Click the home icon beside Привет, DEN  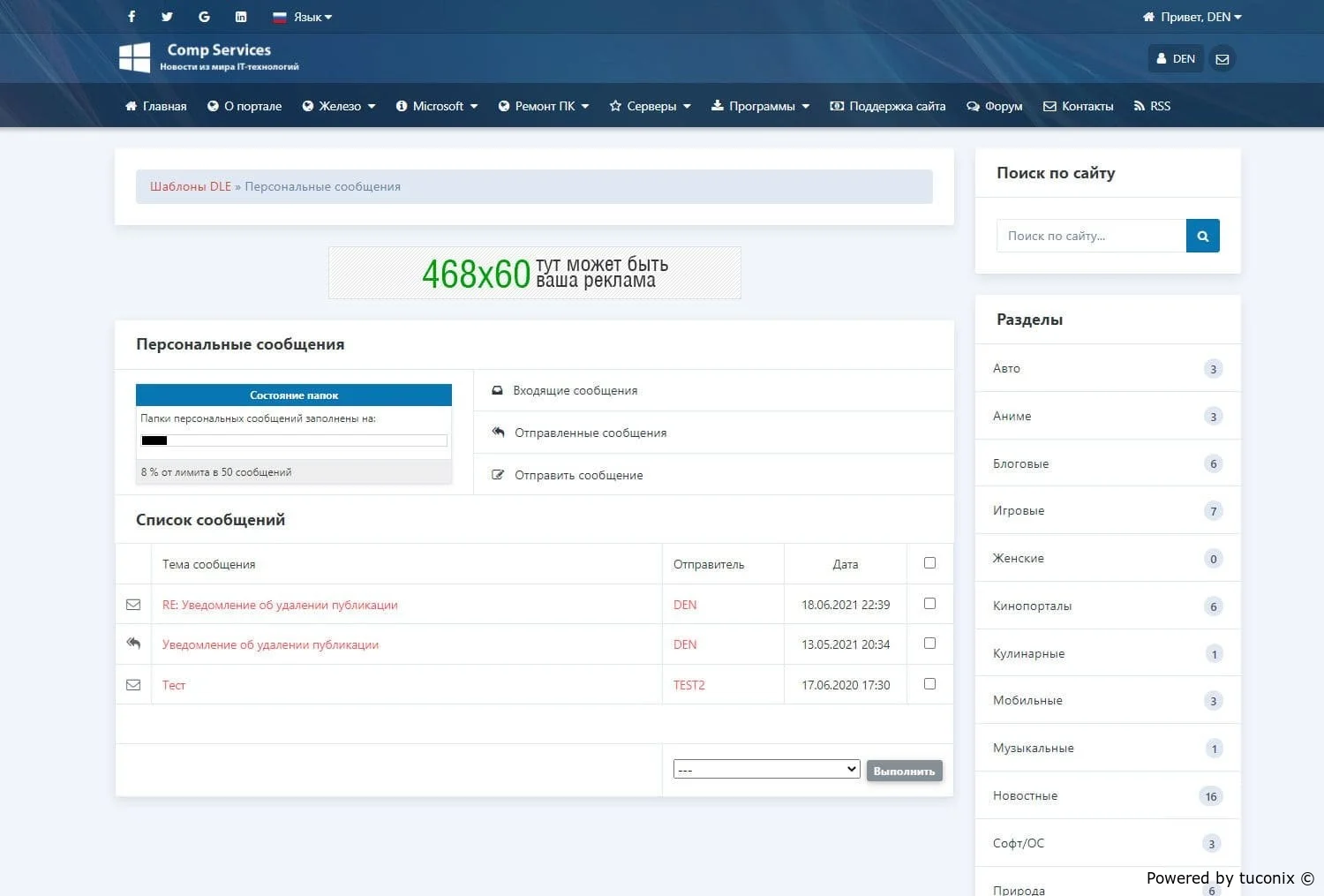coord(1148,17)
